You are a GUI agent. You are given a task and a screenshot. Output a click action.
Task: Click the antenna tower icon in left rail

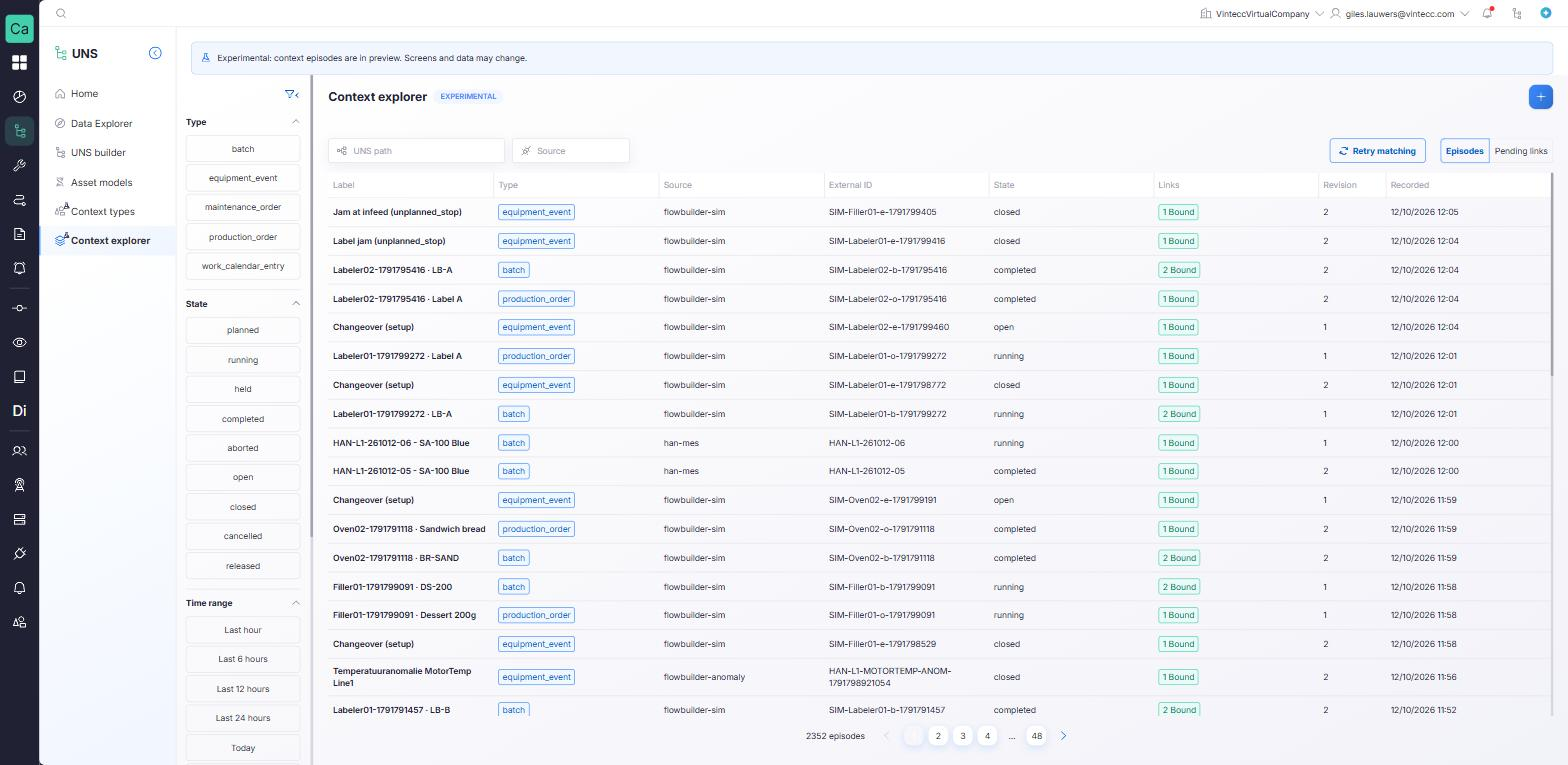19,485
